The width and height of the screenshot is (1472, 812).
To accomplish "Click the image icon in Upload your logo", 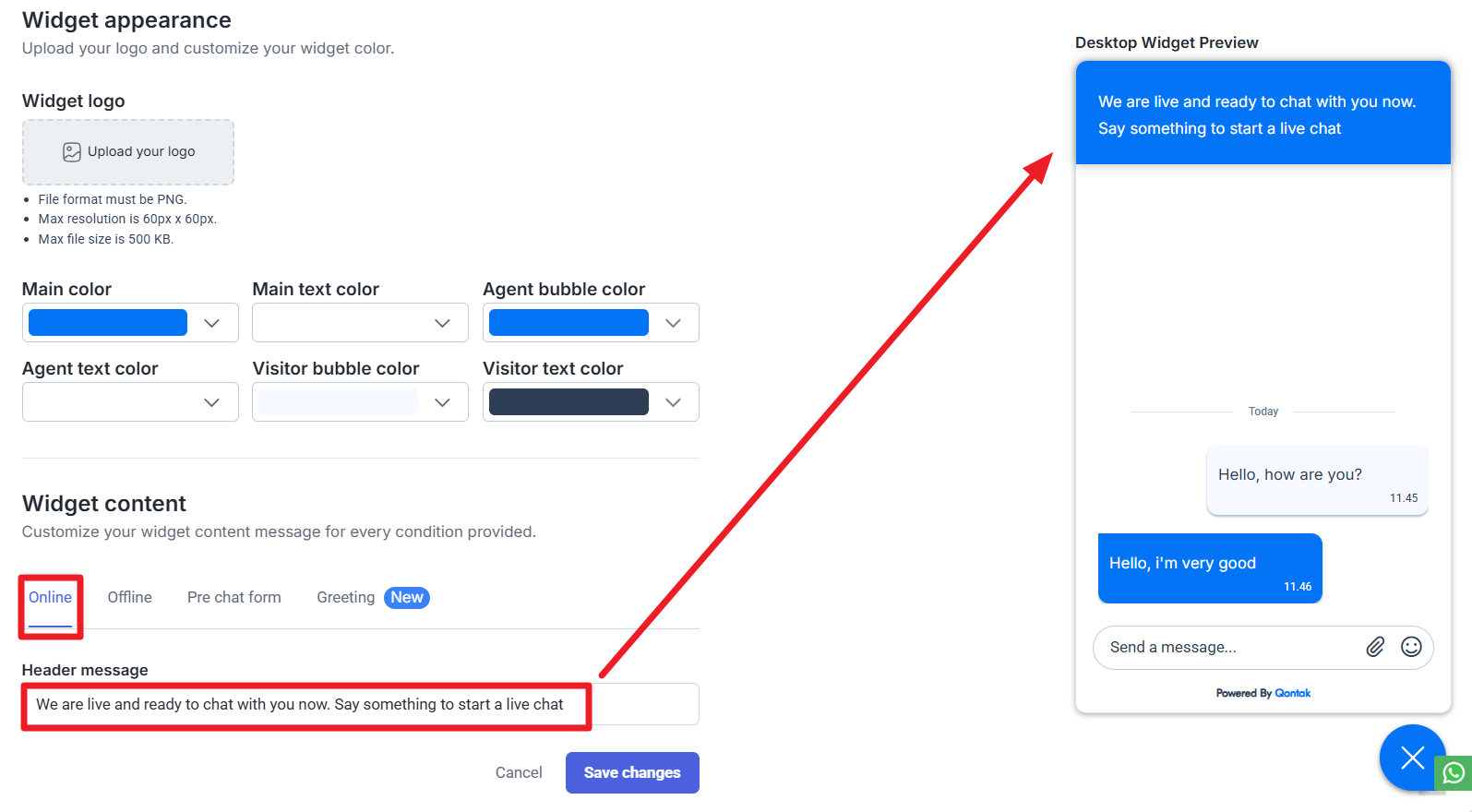I will 71,152.
